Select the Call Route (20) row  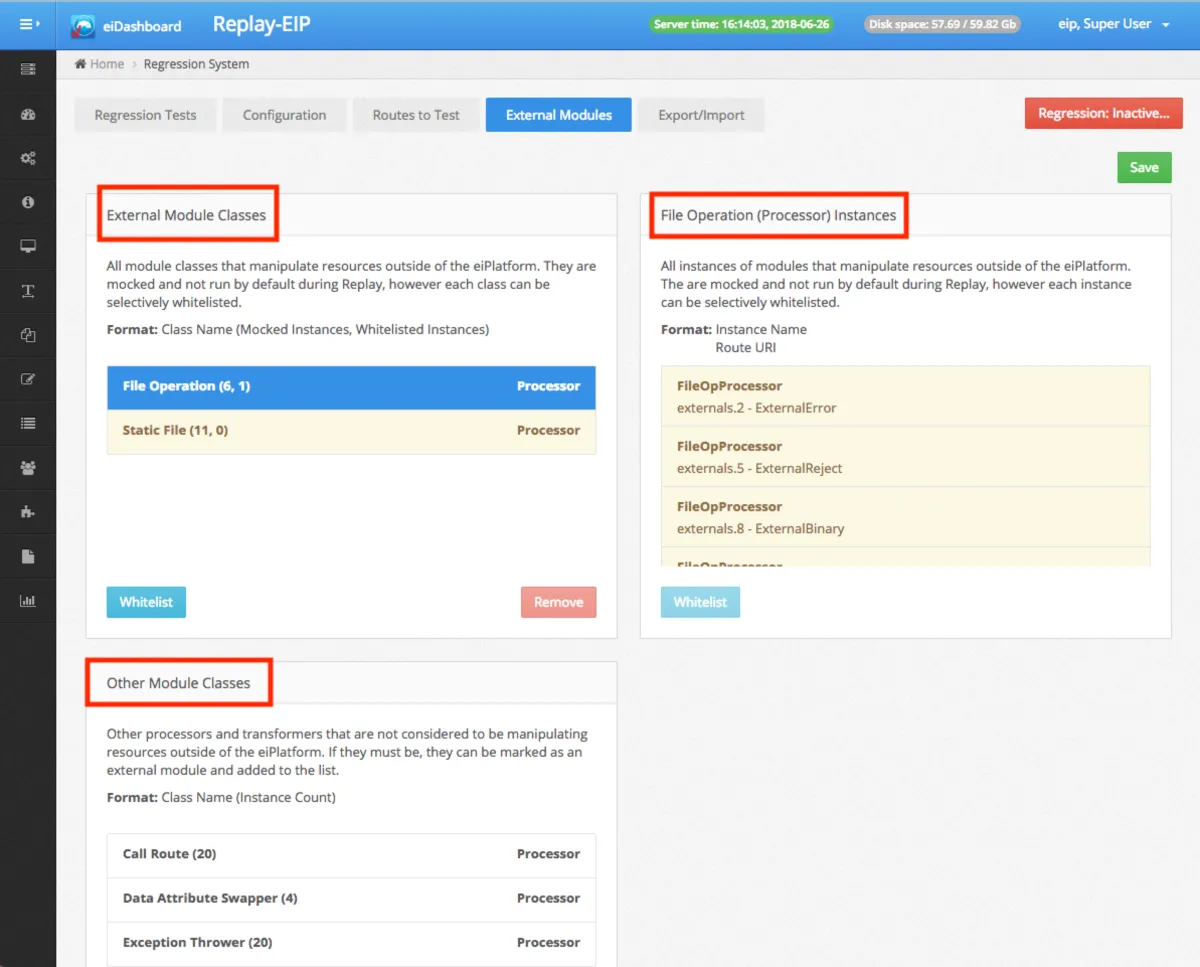tap(351, 855)
